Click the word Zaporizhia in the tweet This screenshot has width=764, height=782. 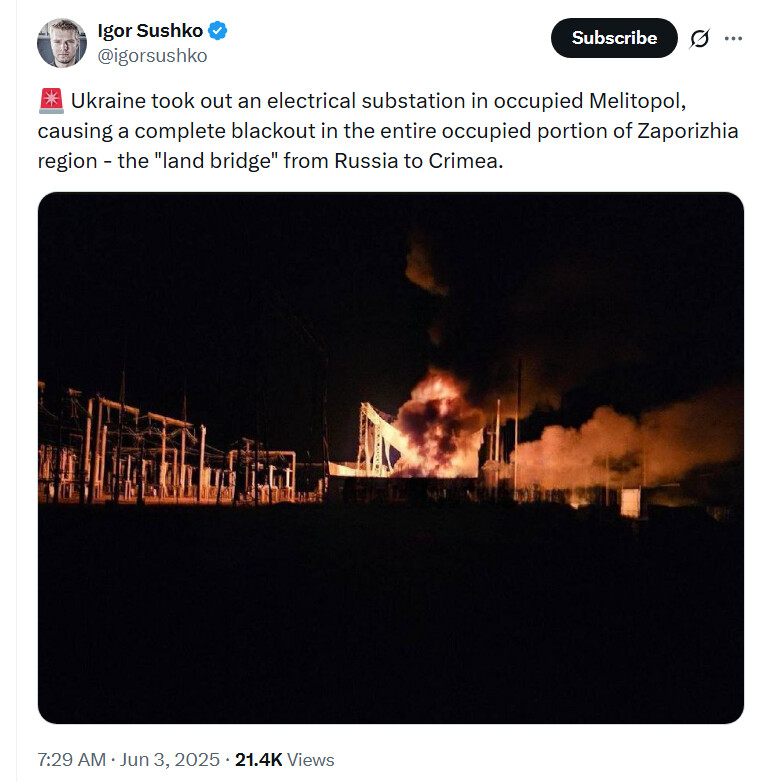688,131
